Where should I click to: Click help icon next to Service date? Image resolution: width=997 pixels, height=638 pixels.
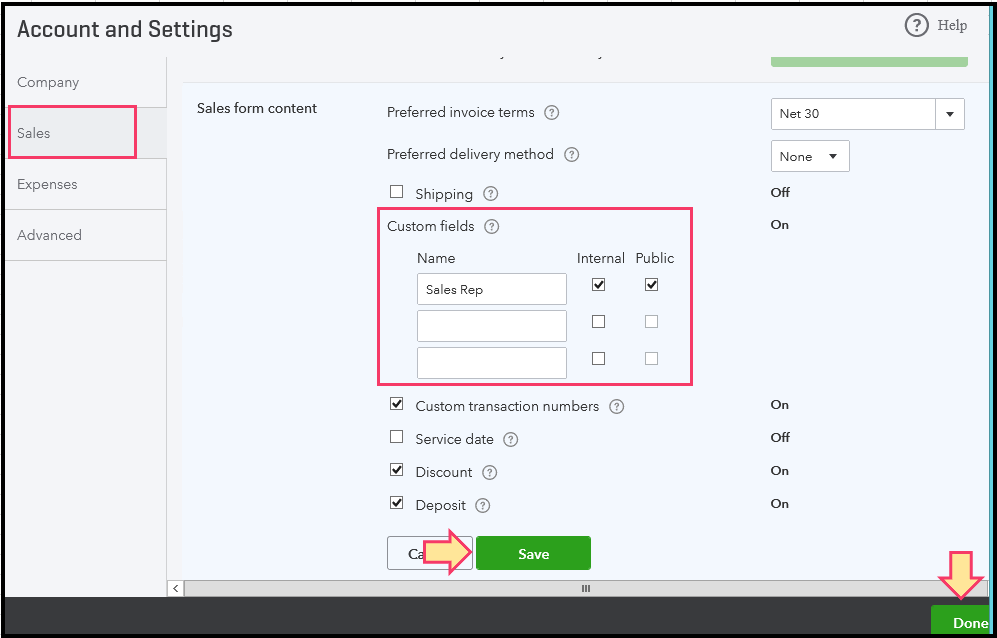(x=511, y=440)
